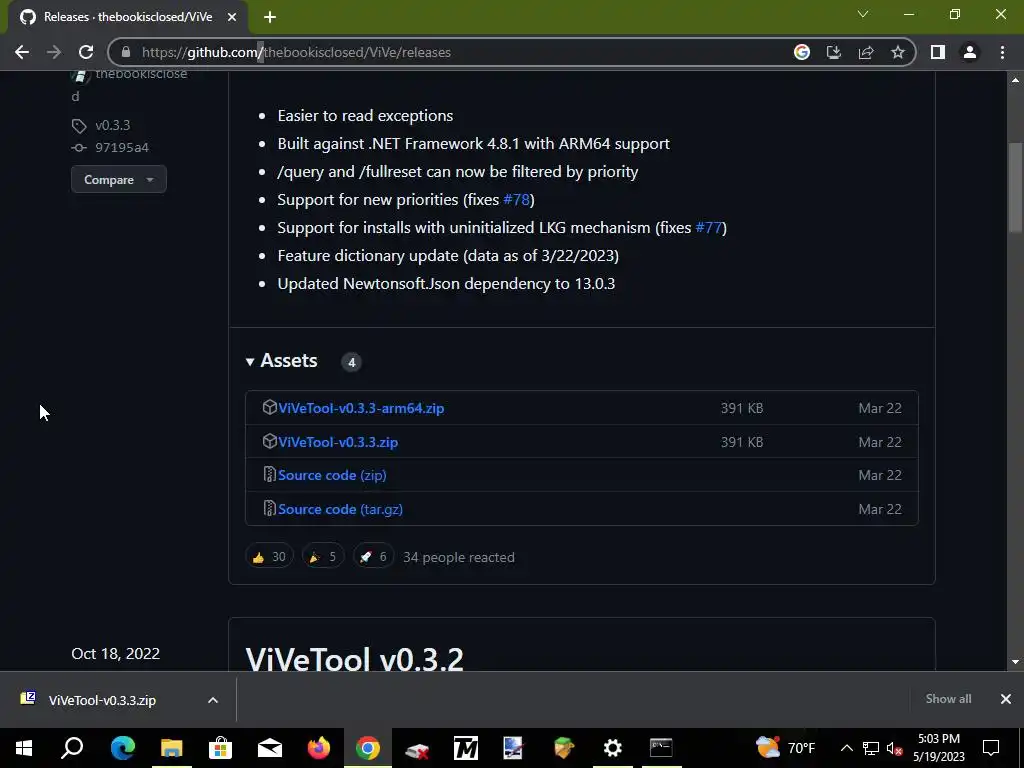This screenshot has height=768, width=1024.
Task: Open Windows taskbar search
Action: (x=72, y=748)
